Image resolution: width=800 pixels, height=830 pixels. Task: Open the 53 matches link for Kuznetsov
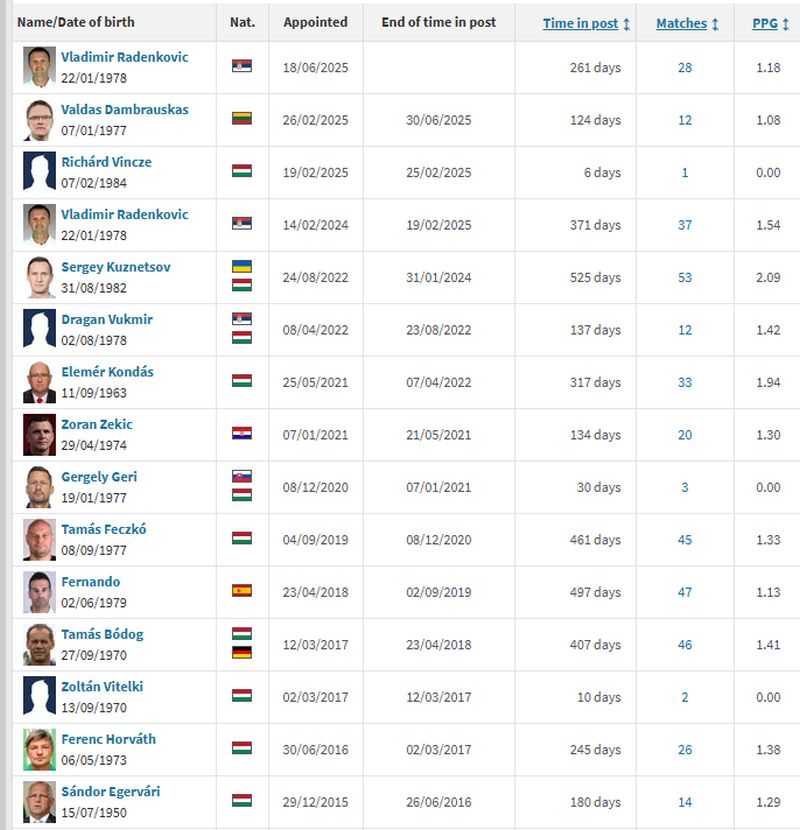[x=685, y=277]
